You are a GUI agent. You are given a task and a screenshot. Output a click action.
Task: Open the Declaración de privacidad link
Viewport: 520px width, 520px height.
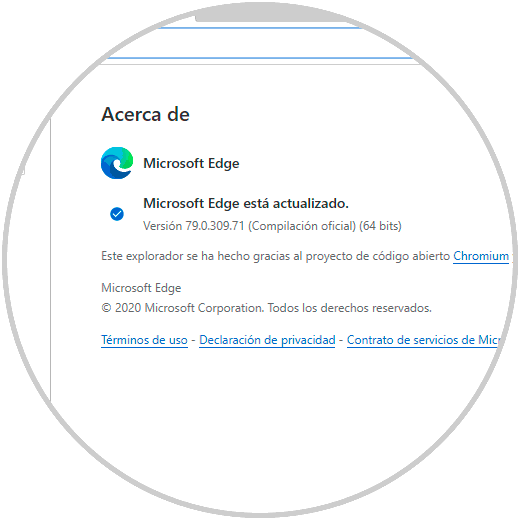[x=267, y=340]
